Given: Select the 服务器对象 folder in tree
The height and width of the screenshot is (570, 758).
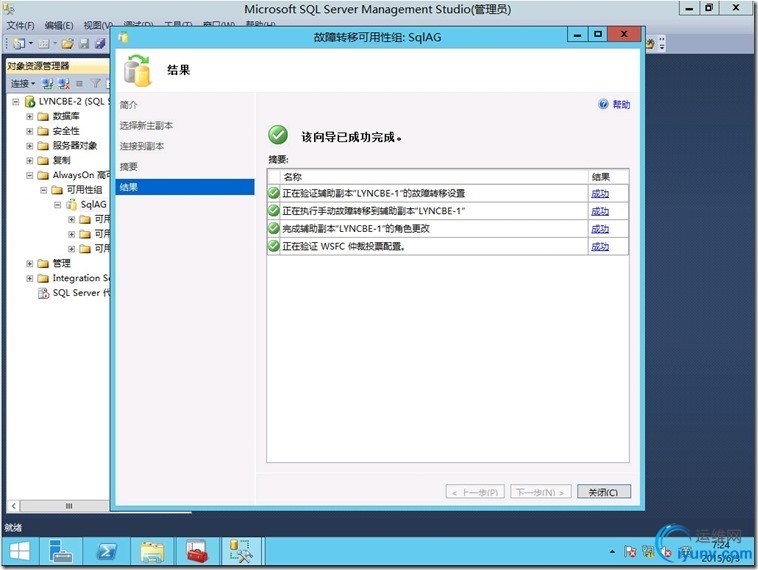Looking at the screenshot, I should pyautogui.click(x=75, y=146).
